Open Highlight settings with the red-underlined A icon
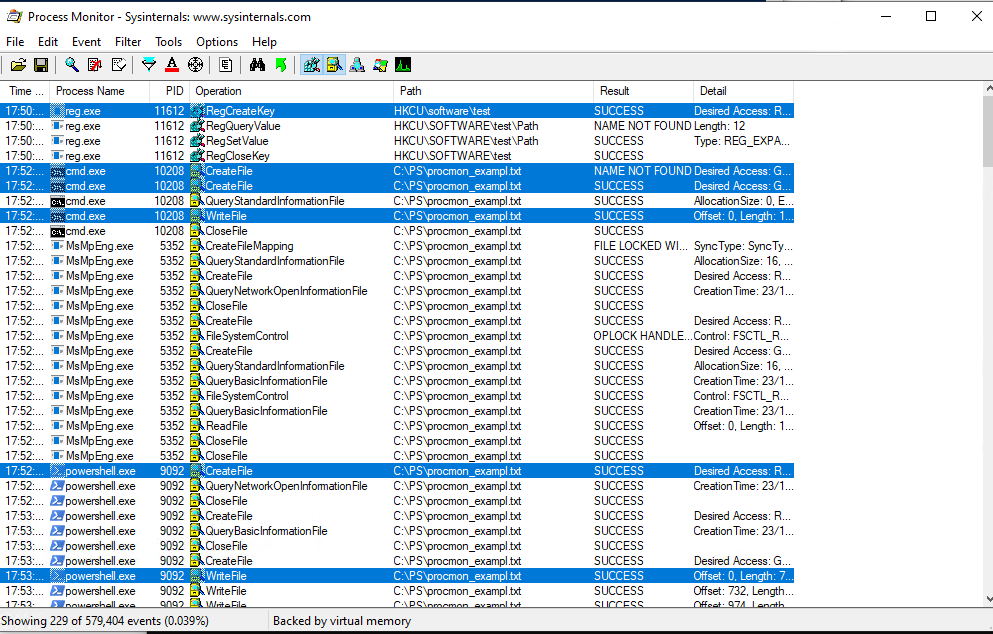This screenshot has width=993, height=634. pyautogui.click(x=172, y=65)
